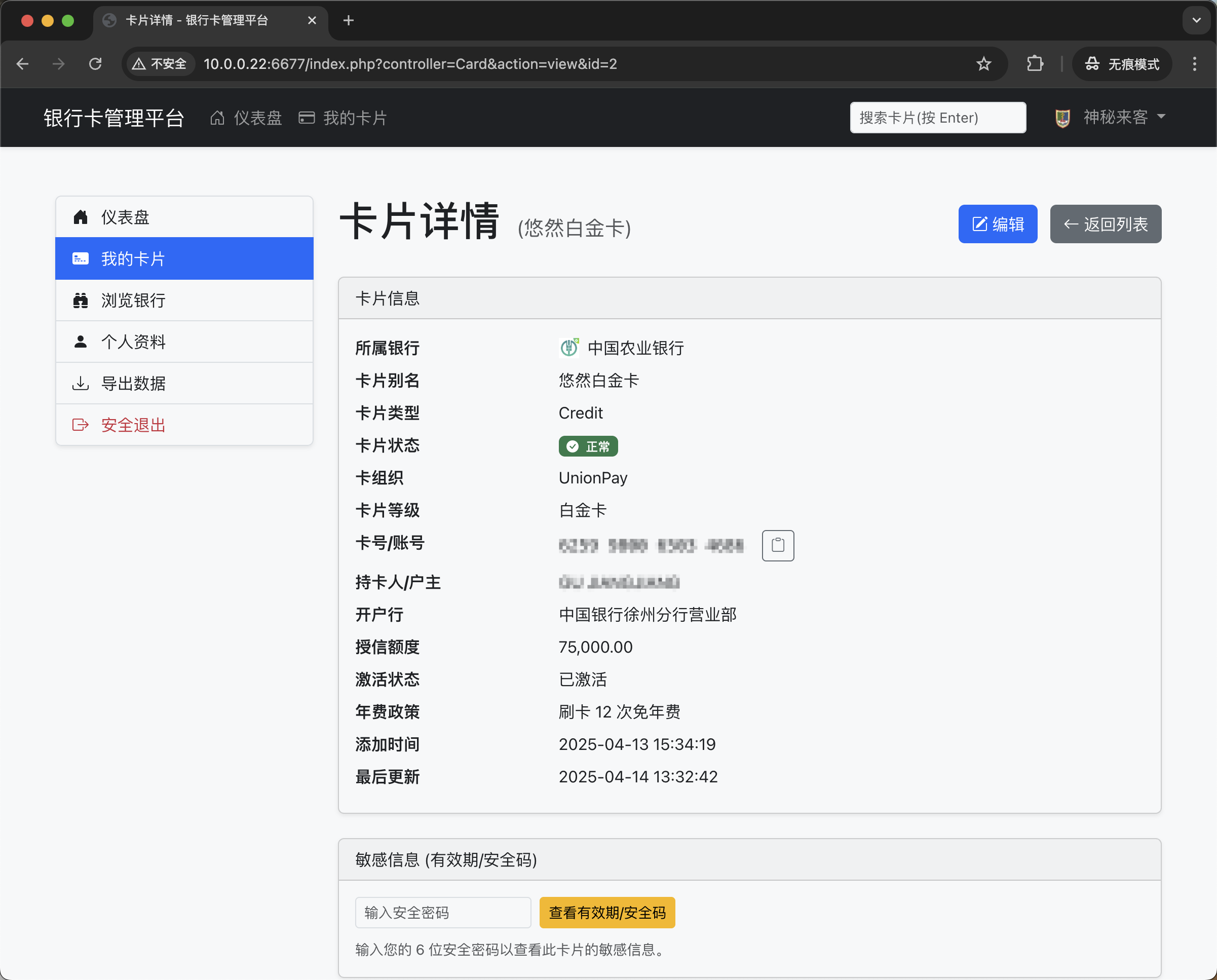The height and width of the screenshot is (980, 1217).
Task: Click the blurred card number value
Action: tap(651, 545)
